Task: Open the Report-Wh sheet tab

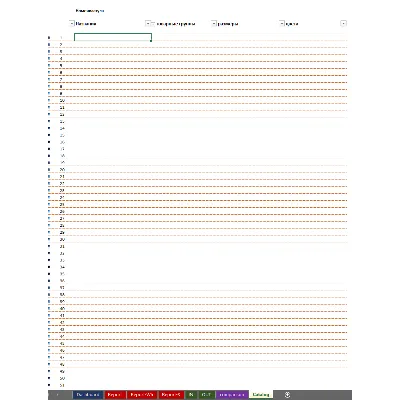Action: click(x=142, y=395)
